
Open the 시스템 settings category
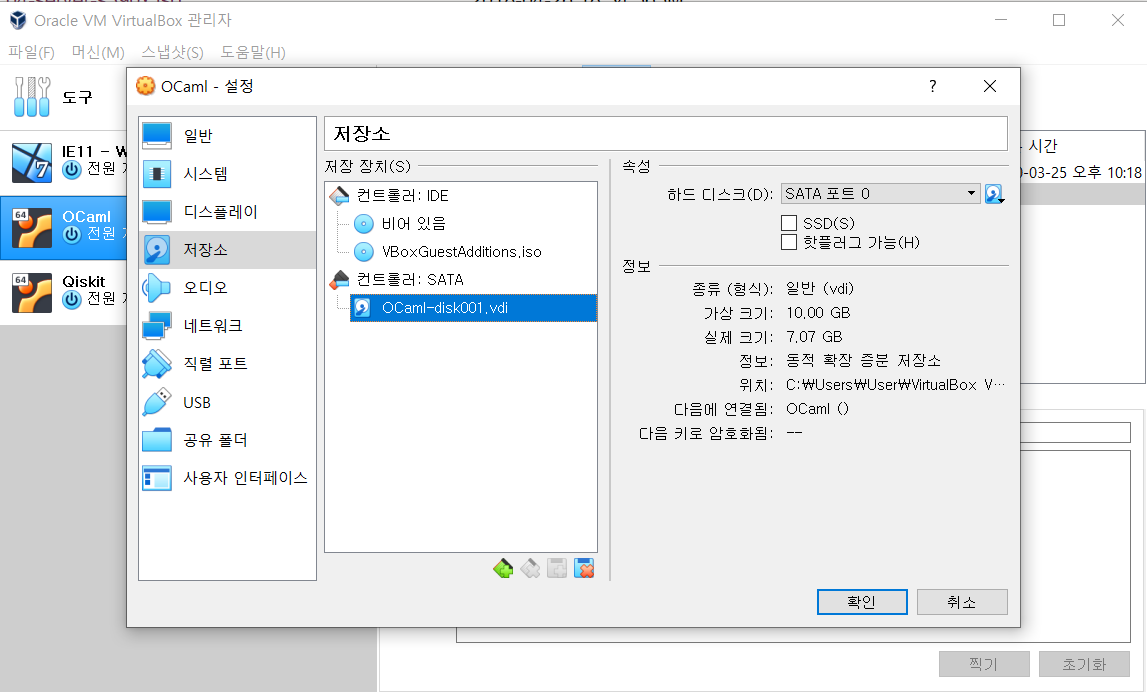tap(227, 173)
